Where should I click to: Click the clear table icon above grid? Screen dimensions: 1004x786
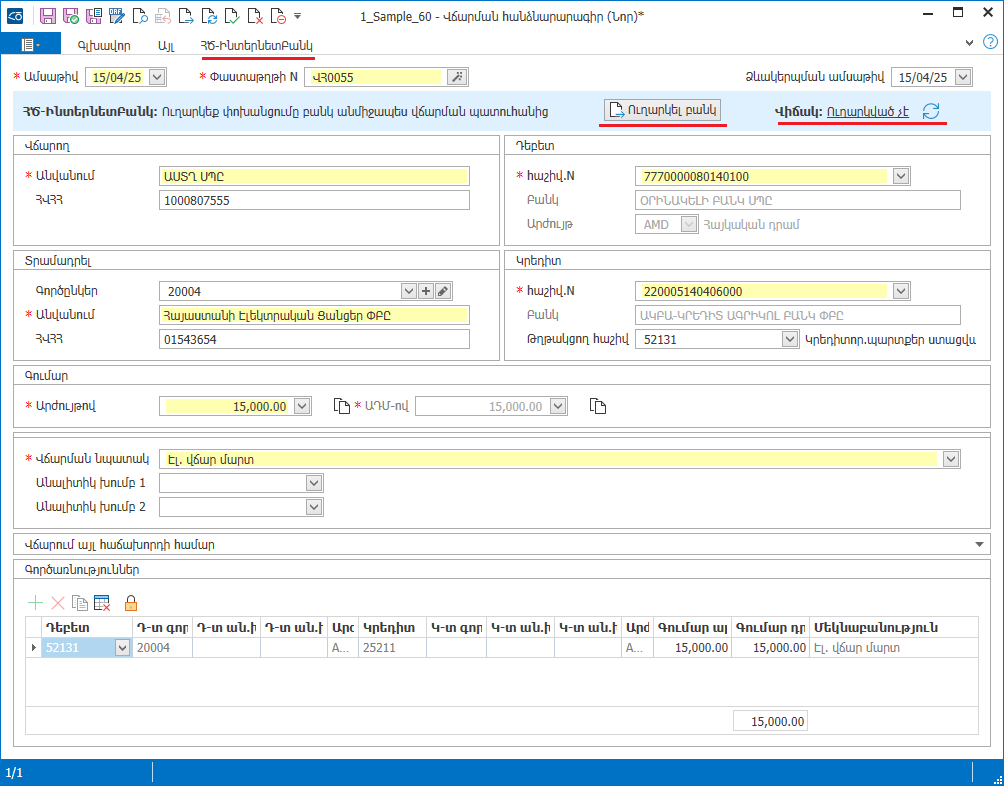102,603
